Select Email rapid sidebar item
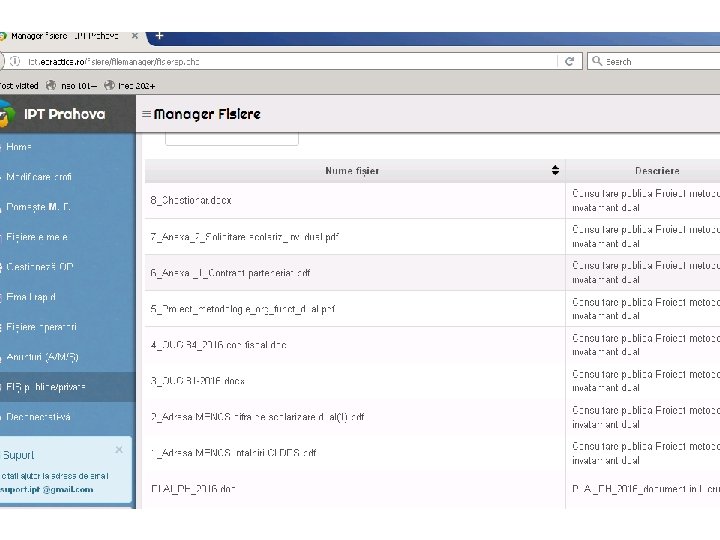The height and width of the screenshot is (540, 720). pyautogui.click(x=31, y=297)
